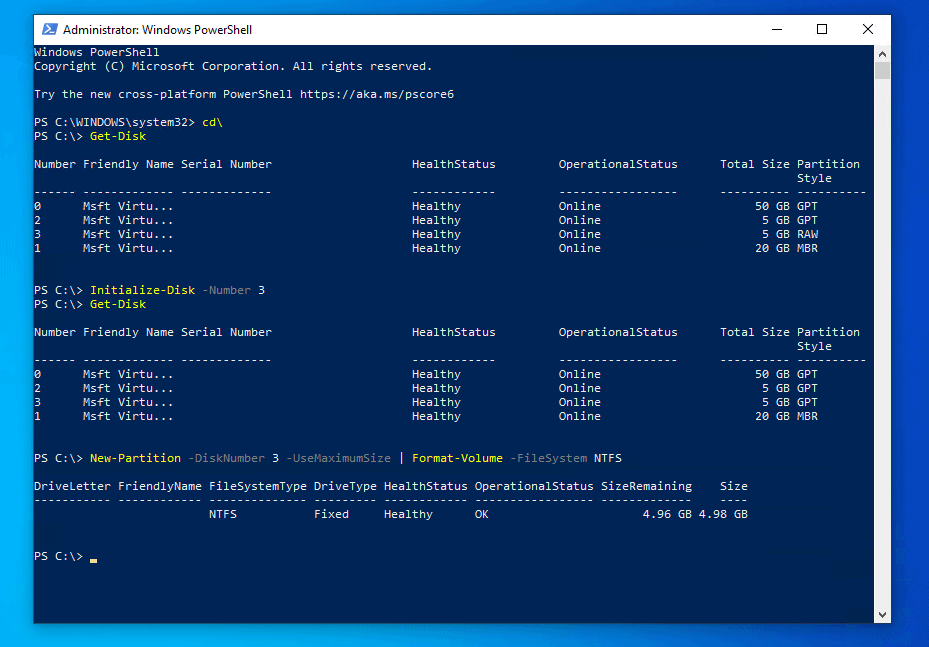Click the OperationalStatus OK value in output
Viewport: 929px width, 647px height.
point(481,513)
